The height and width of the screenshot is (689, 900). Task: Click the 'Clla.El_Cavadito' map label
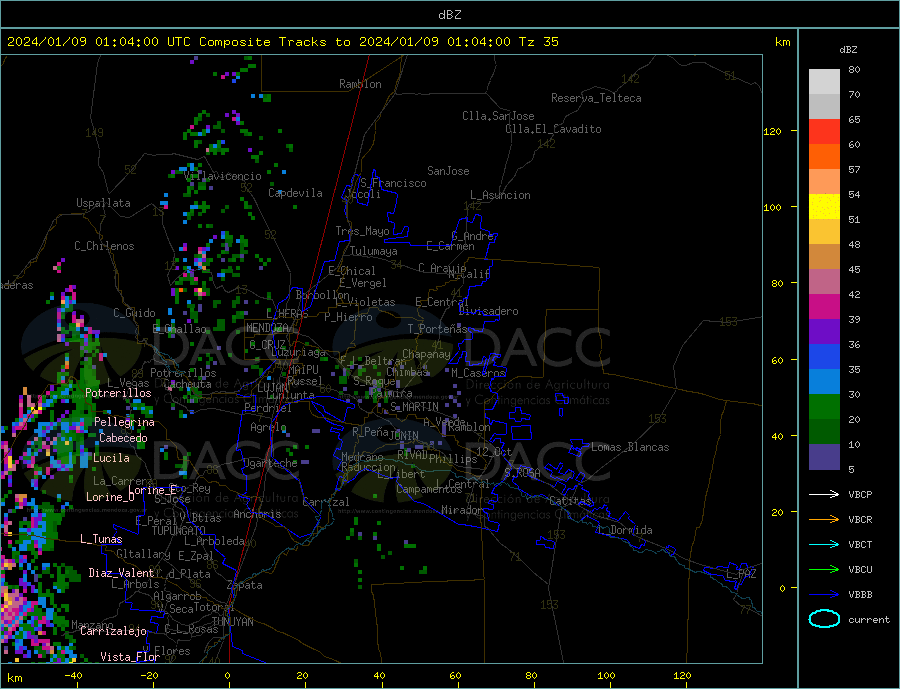(553, 129)
